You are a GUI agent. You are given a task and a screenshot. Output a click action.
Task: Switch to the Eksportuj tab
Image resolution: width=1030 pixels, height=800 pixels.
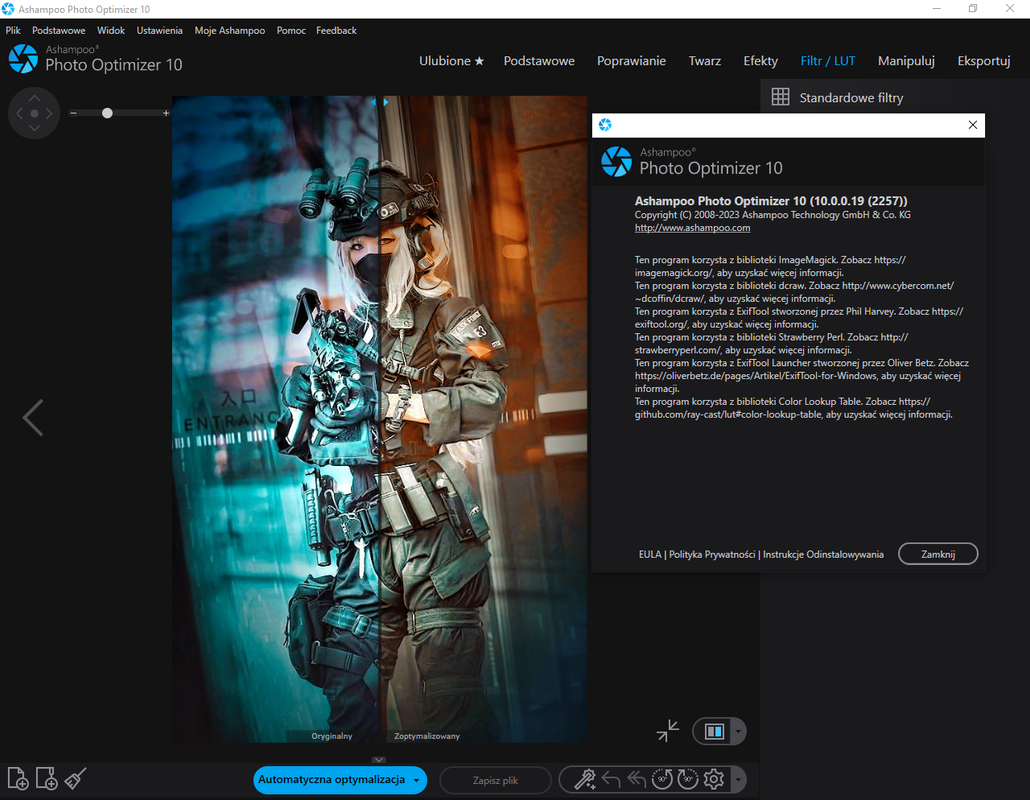click(984, 60)
